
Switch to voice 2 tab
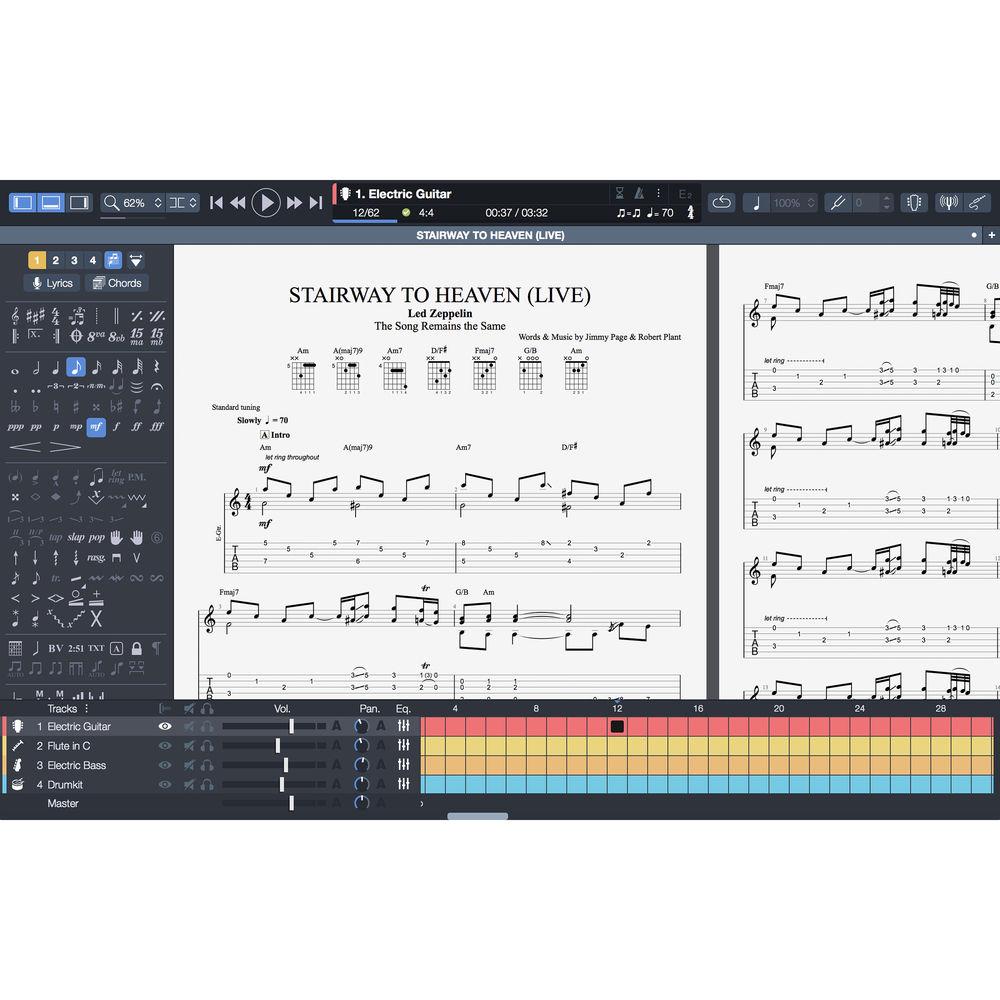coord(56,259)
